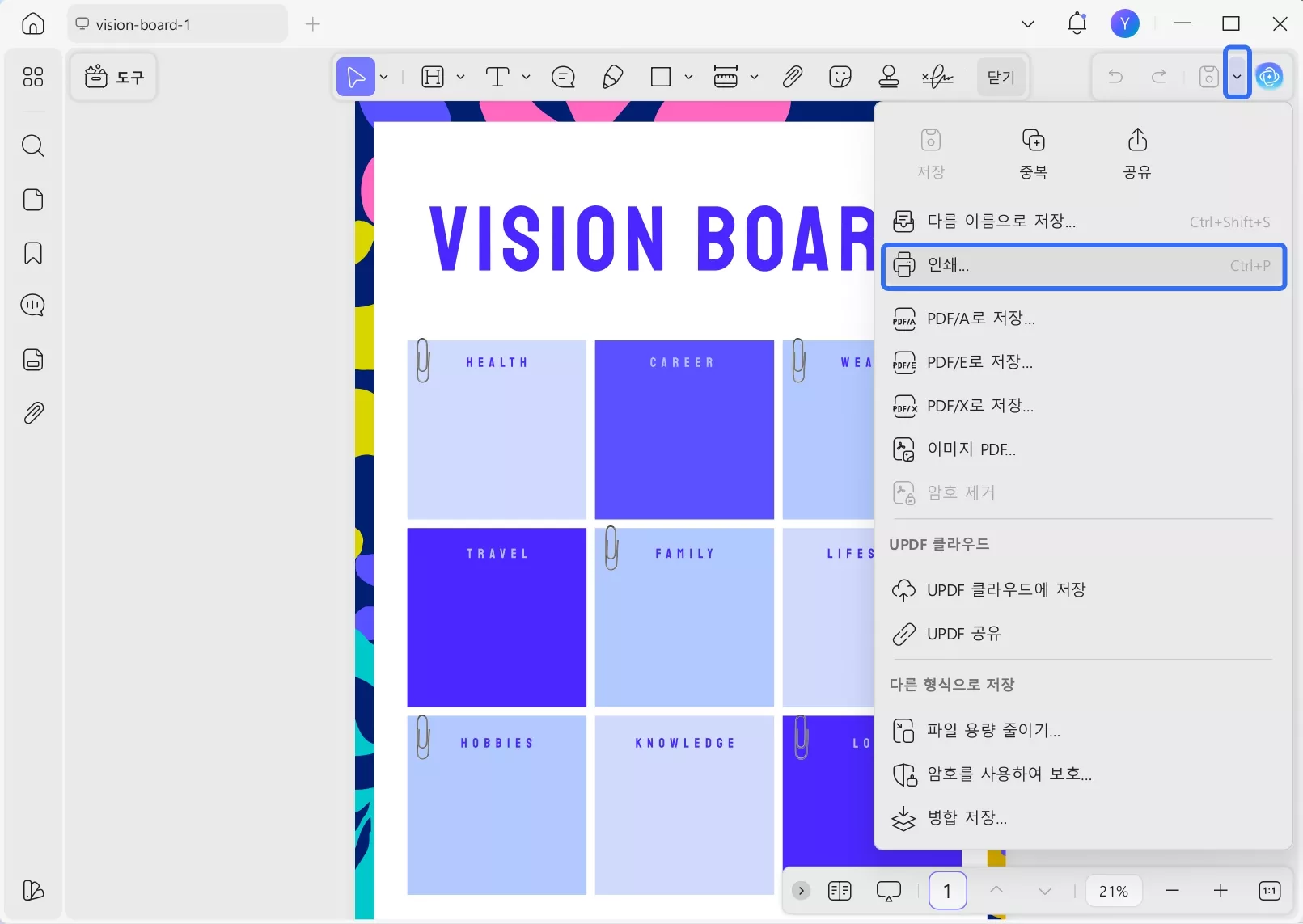This screenshot has width=1303, height=924.
Task: Open the 21% zoom level dropdown
Action: 1113,891
